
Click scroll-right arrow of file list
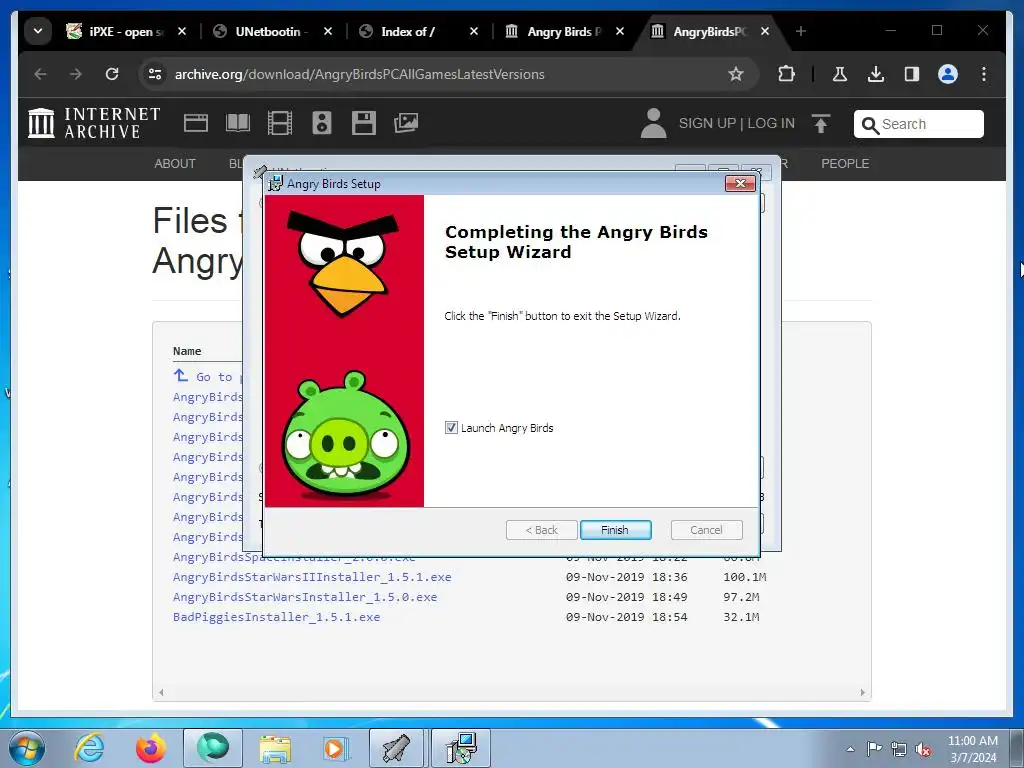862,692
